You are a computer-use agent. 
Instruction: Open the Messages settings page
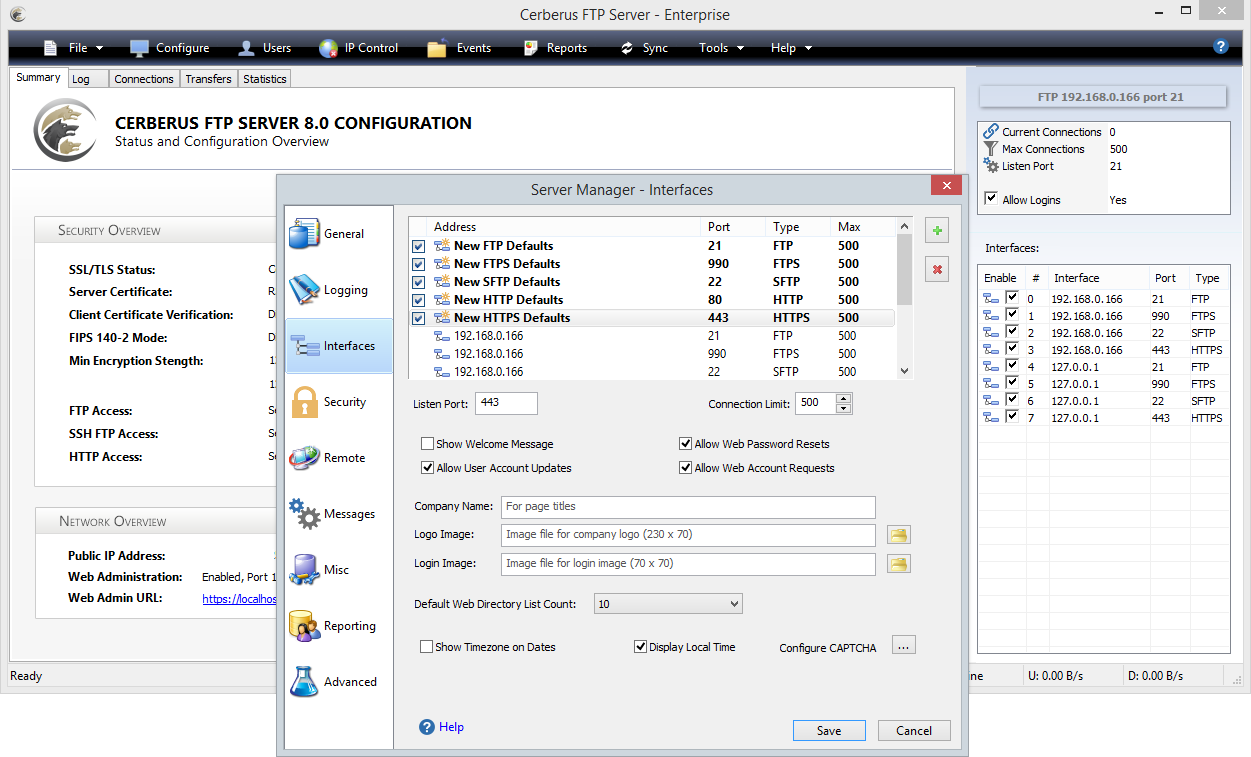click(339, 514)
